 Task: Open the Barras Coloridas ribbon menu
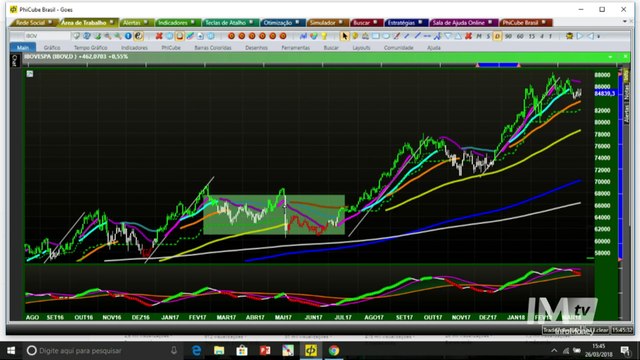(213, 48)
